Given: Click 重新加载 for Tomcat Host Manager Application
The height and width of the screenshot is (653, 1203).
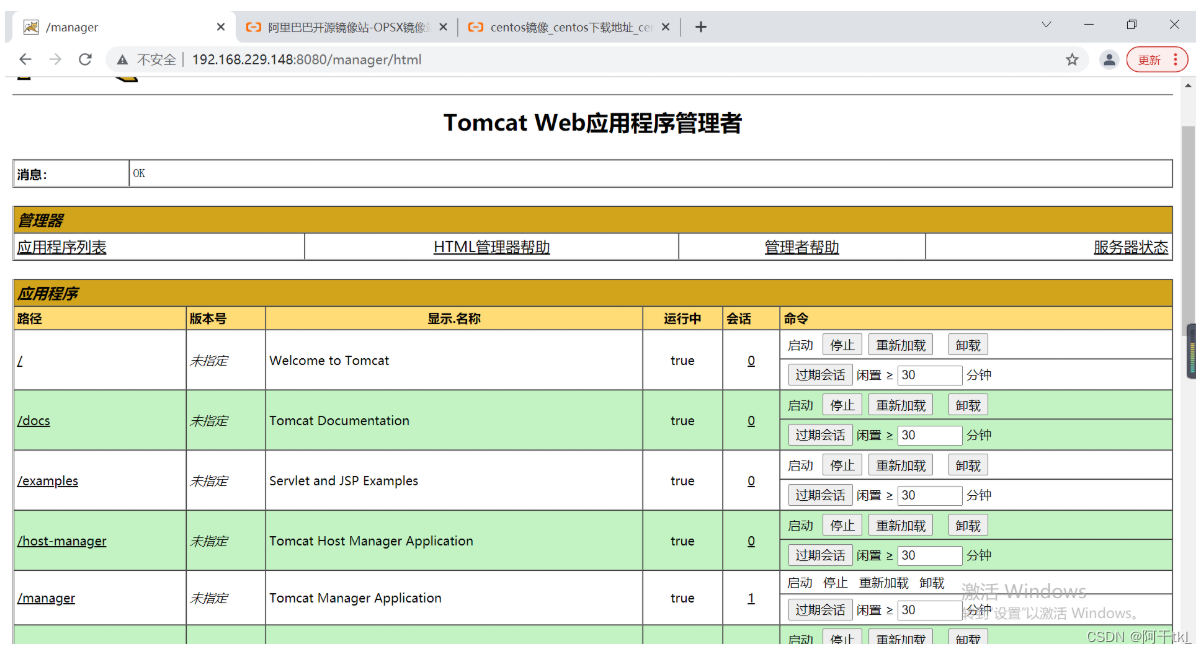Looking at the screenshot, I should 901,525.
